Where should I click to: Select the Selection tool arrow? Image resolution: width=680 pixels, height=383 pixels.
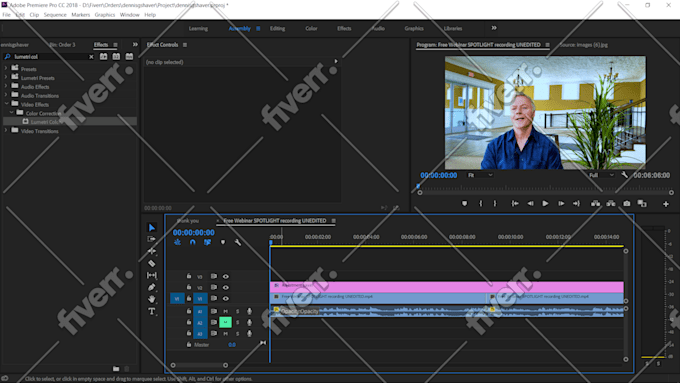(x=152, y=227)
